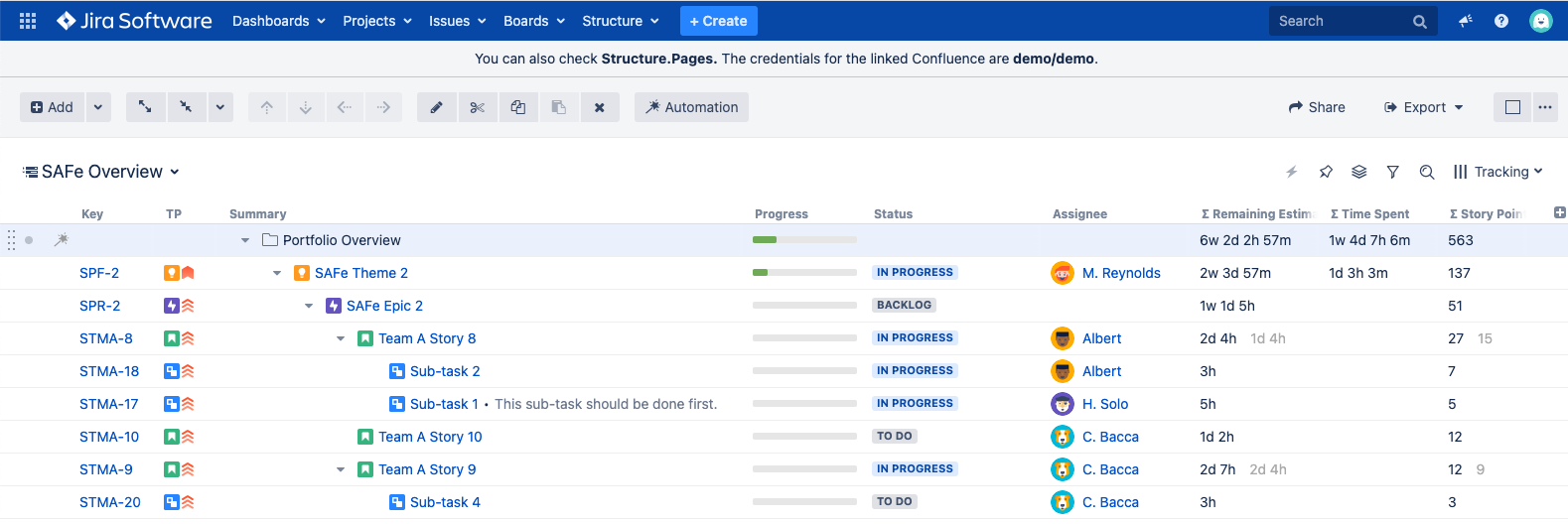
Task: Open issue link STMA-18
Action: tap(109, 371)
